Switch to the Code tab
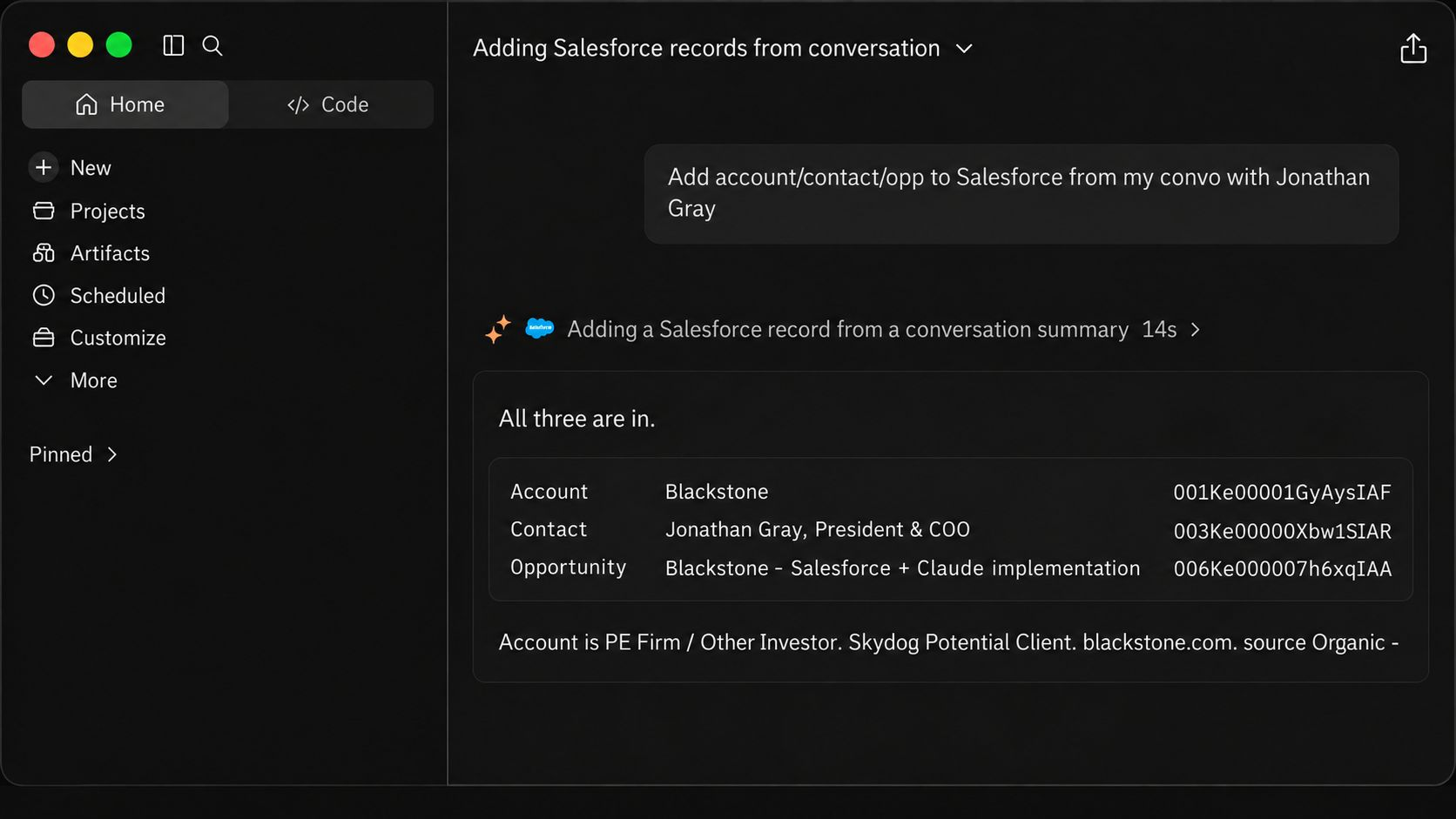 coord(330,104)
